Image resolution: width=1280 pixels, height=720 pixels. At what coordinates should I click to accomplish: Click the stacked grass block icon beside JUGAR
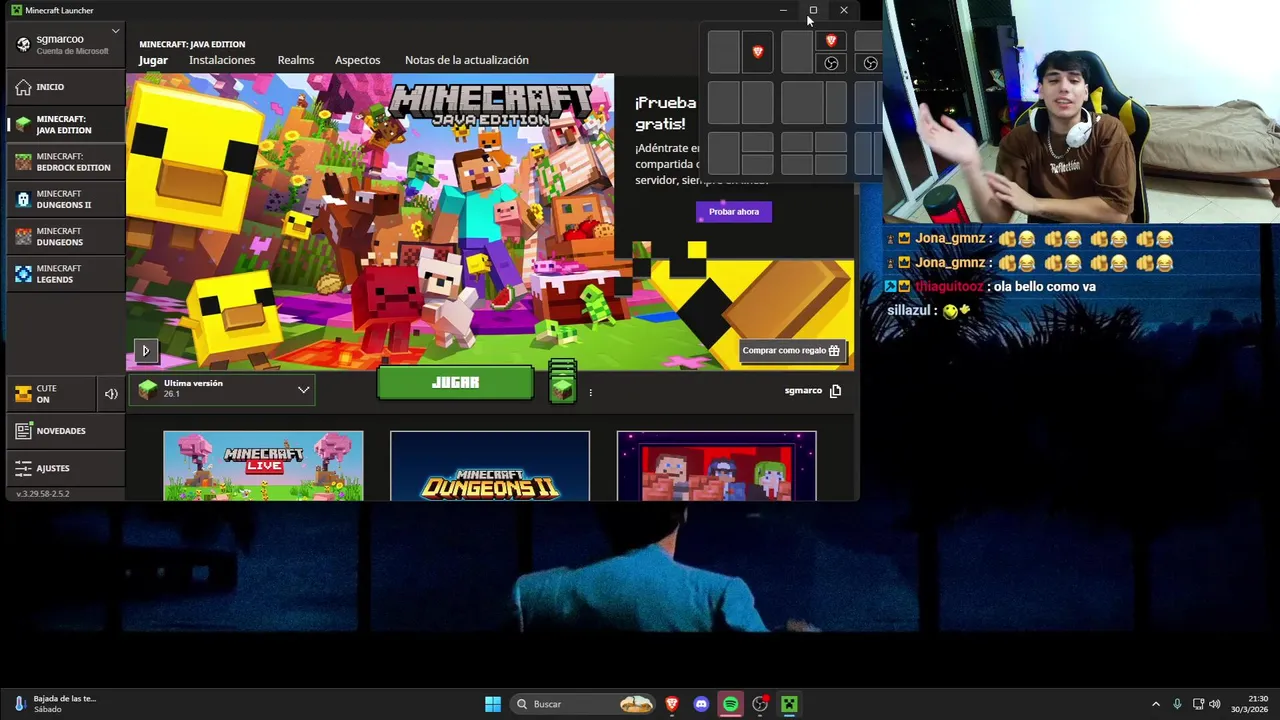[x=563, y=382]
